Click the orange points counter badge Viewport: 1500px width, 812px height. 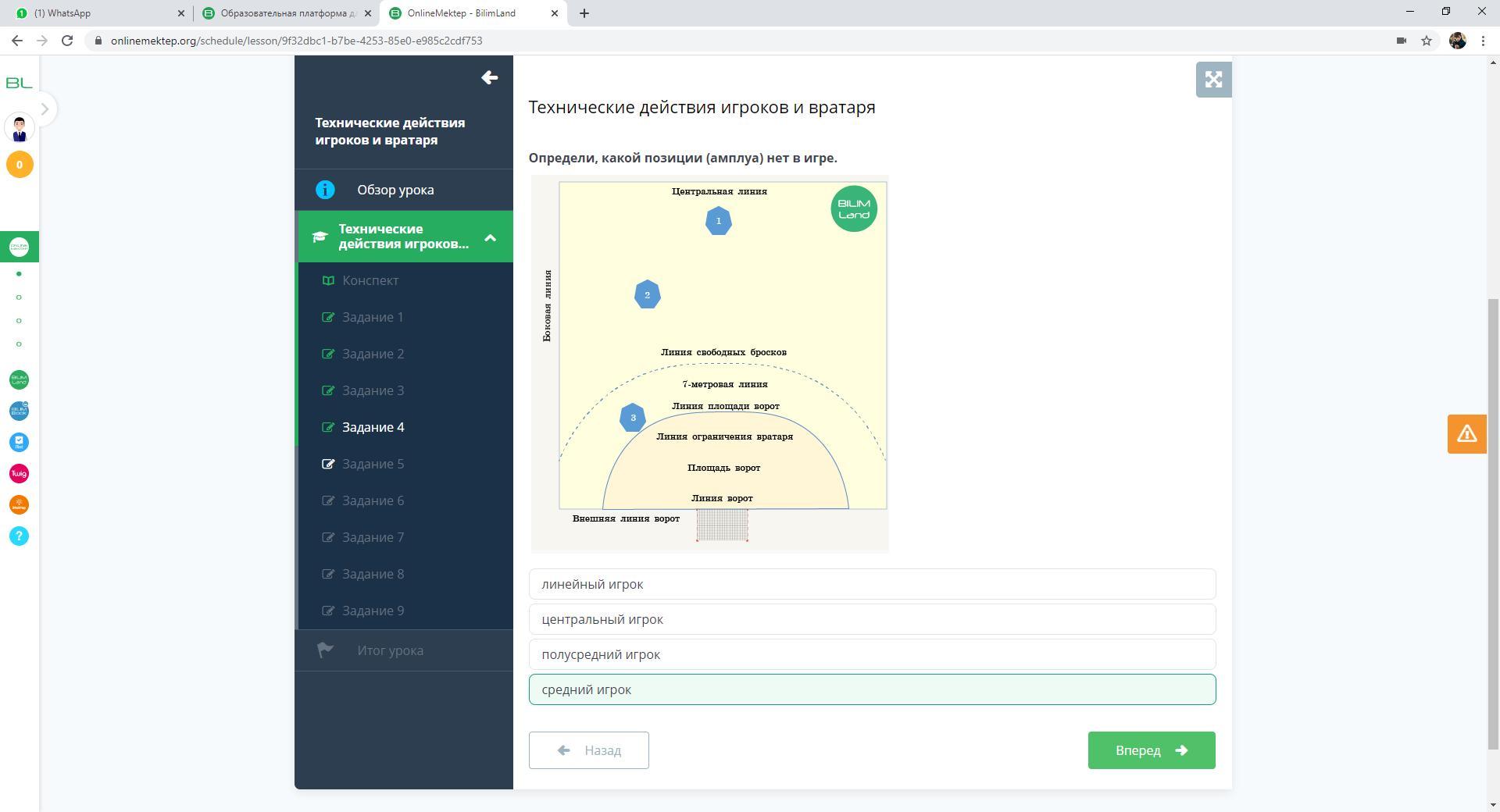(20, 165)
